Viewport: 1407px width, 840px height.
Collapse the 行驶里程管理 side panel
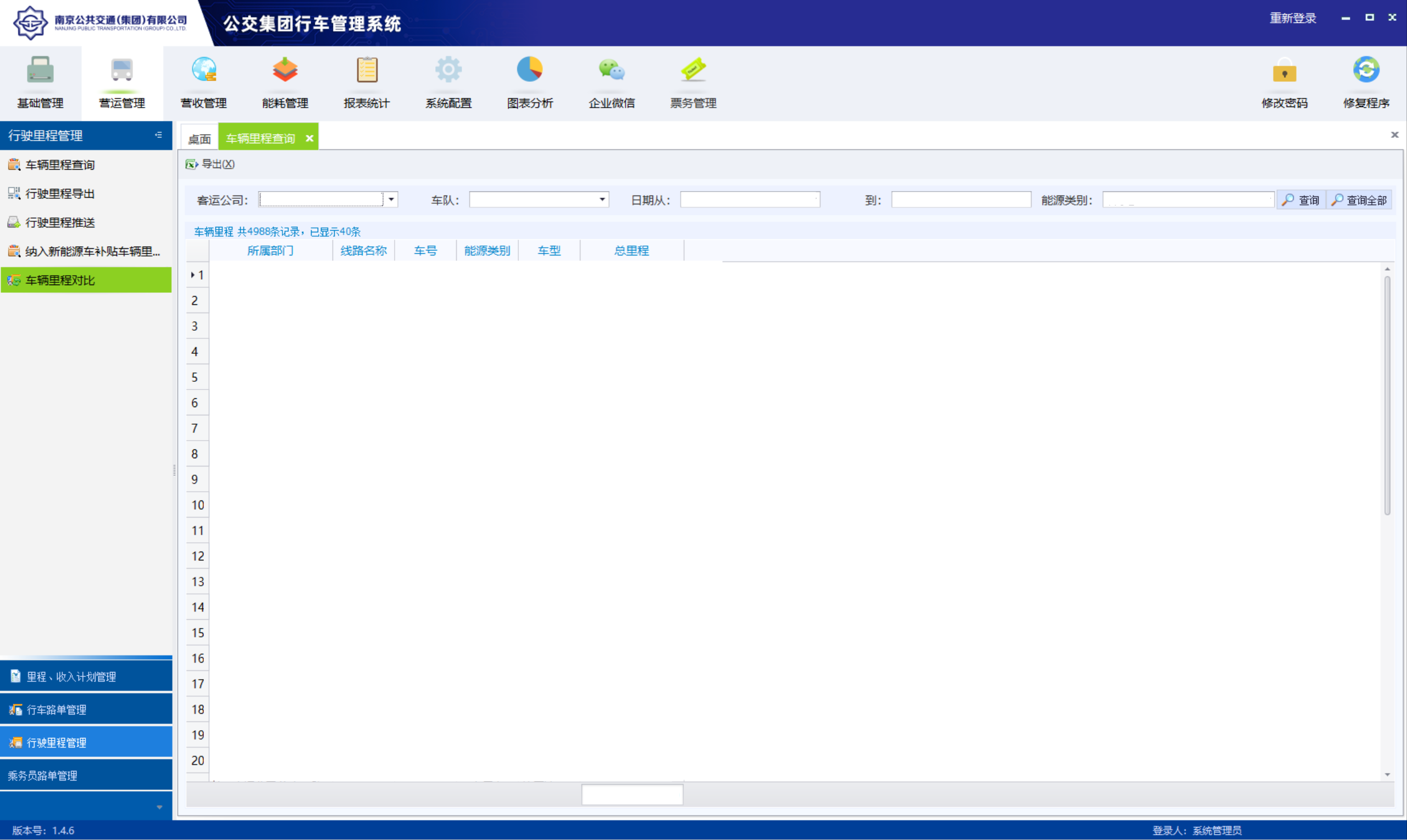click(x=158, y=135)
